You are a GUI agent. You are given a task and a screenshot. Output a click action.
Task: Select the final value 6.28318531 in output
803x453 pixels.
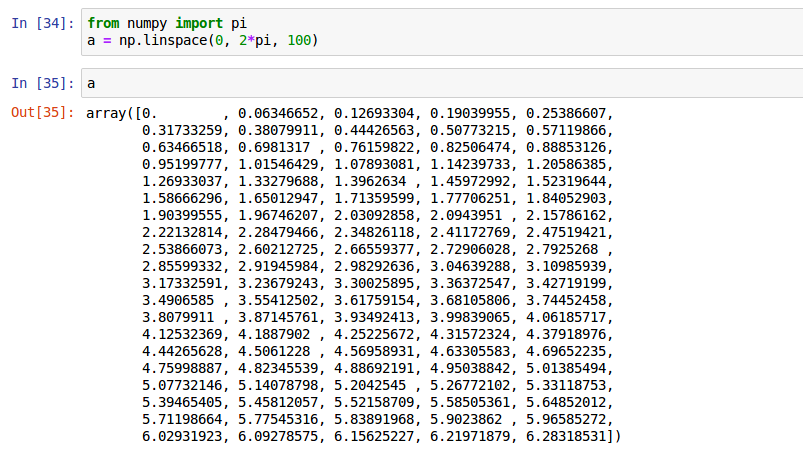[566, 436]
